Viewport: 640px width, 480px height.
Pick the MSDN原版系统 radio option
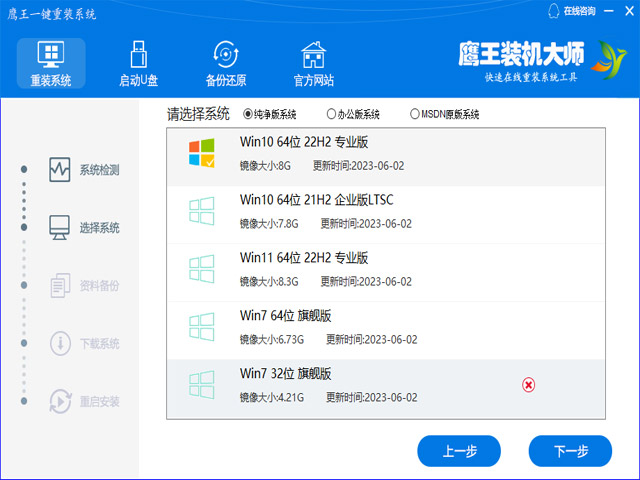[415, 114]
